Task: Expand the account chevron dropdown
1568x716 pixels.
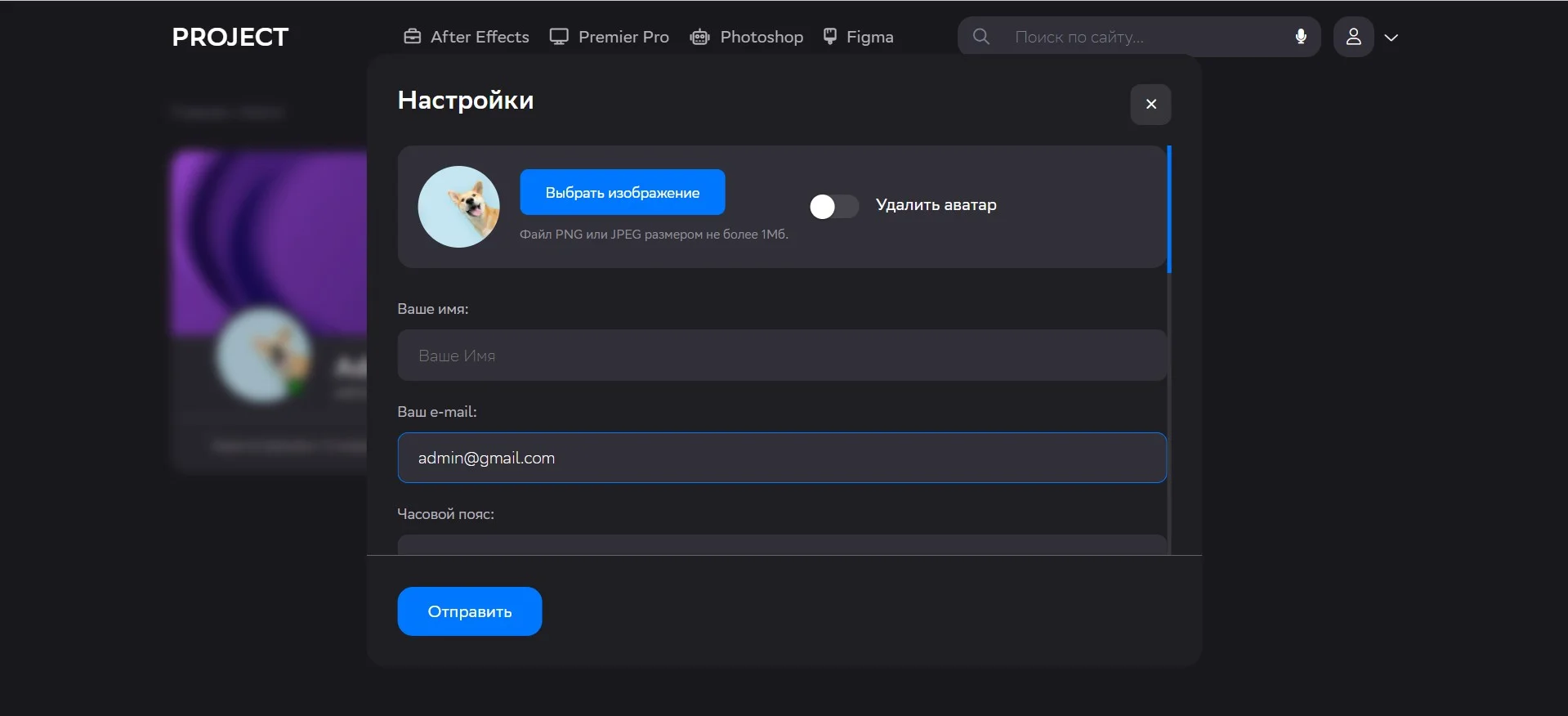Action: click(1392, 38)
